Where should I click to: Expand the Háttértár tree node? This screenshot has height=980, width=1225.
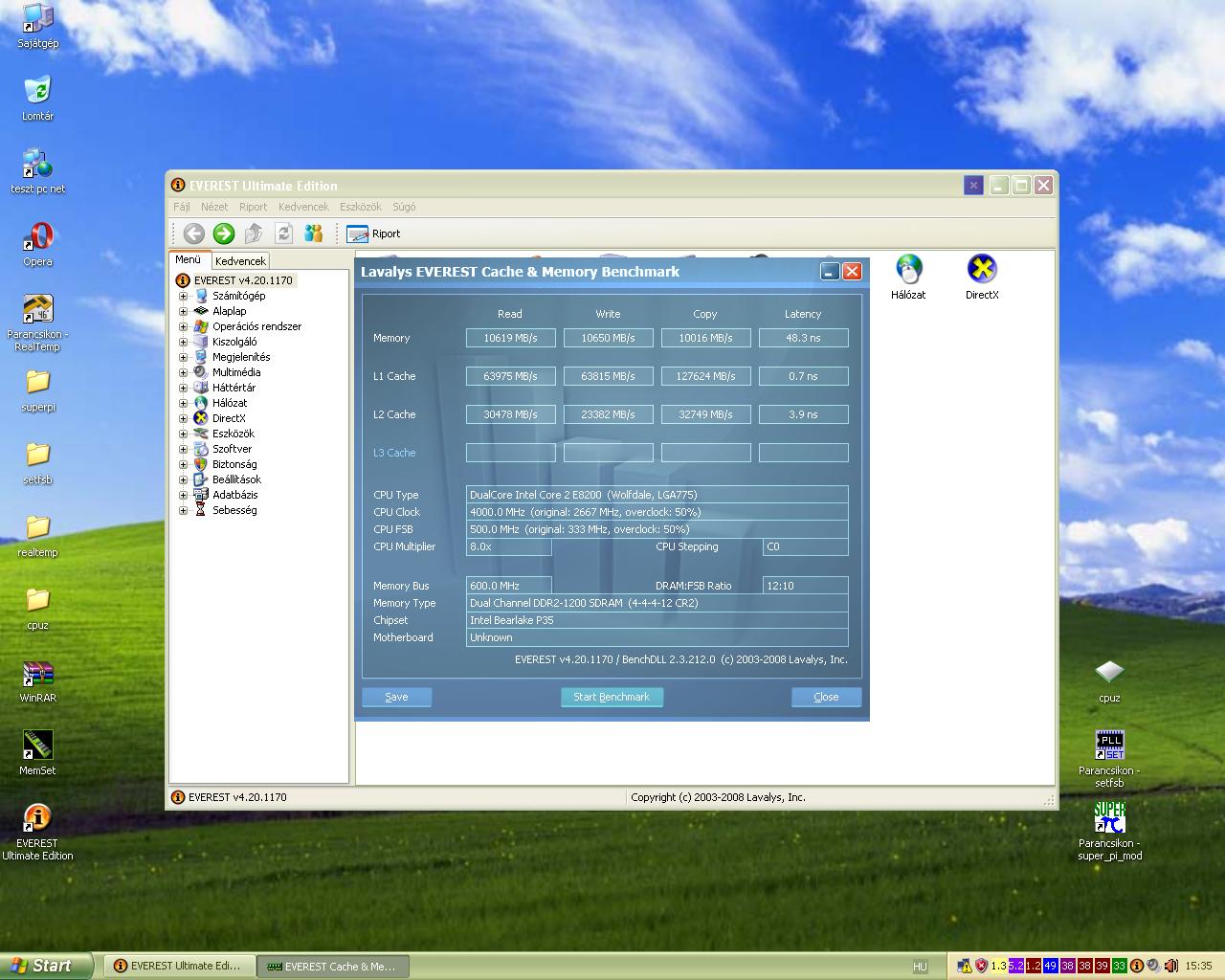coord(183,388)
